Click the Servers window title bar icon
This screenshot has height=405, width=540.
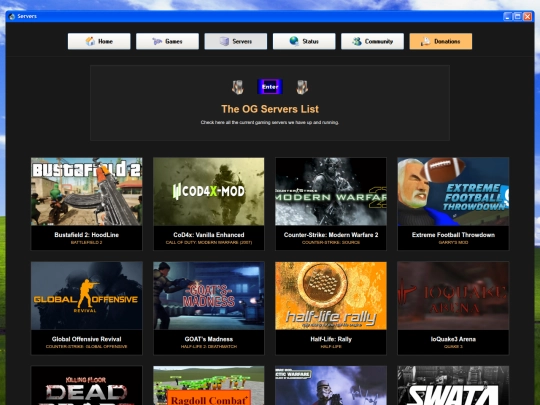coord(12,16)
